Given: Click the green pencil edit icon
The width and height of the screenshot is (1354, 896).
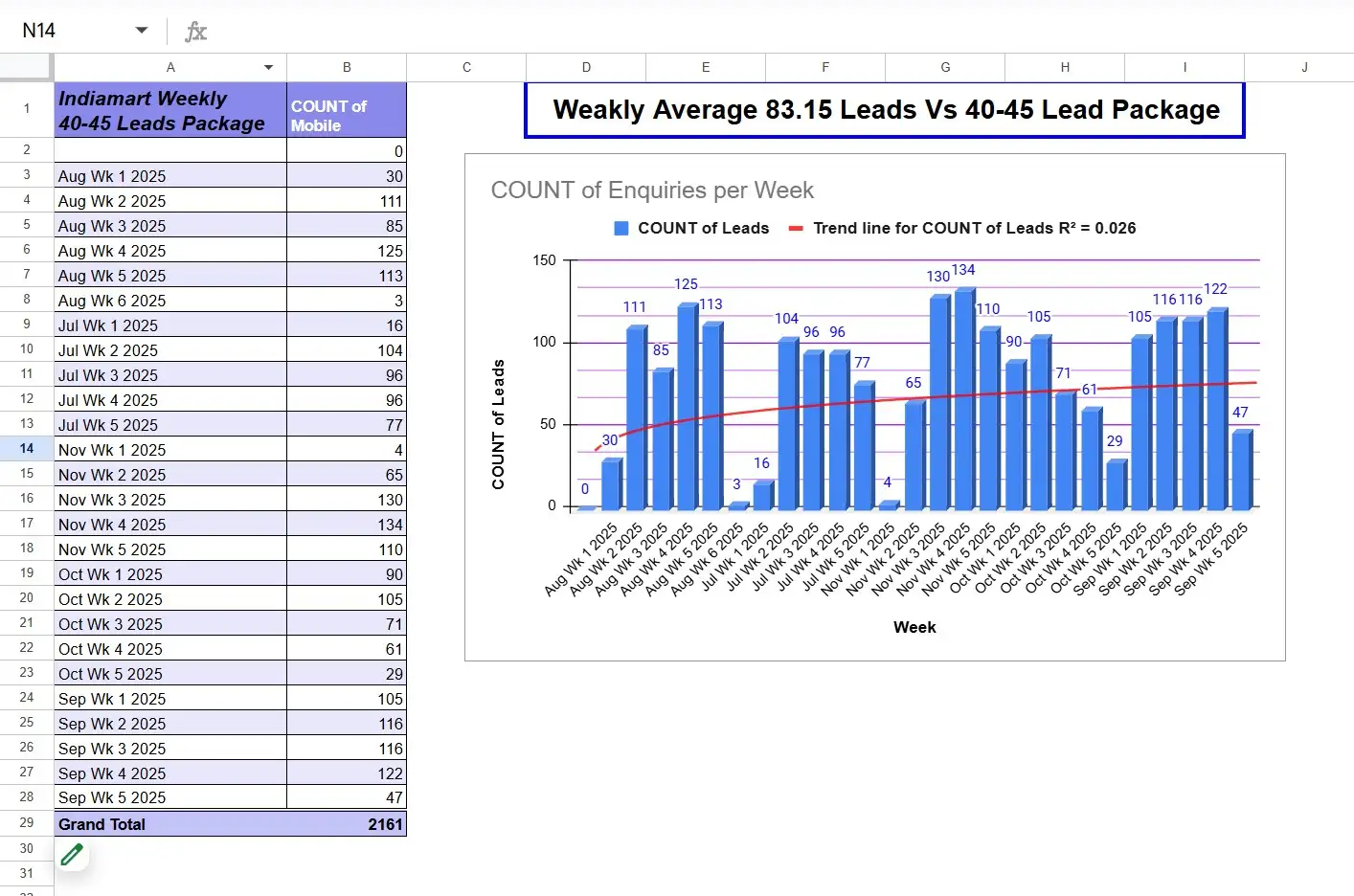Looking at the screenshot, I should pos(72,854).
